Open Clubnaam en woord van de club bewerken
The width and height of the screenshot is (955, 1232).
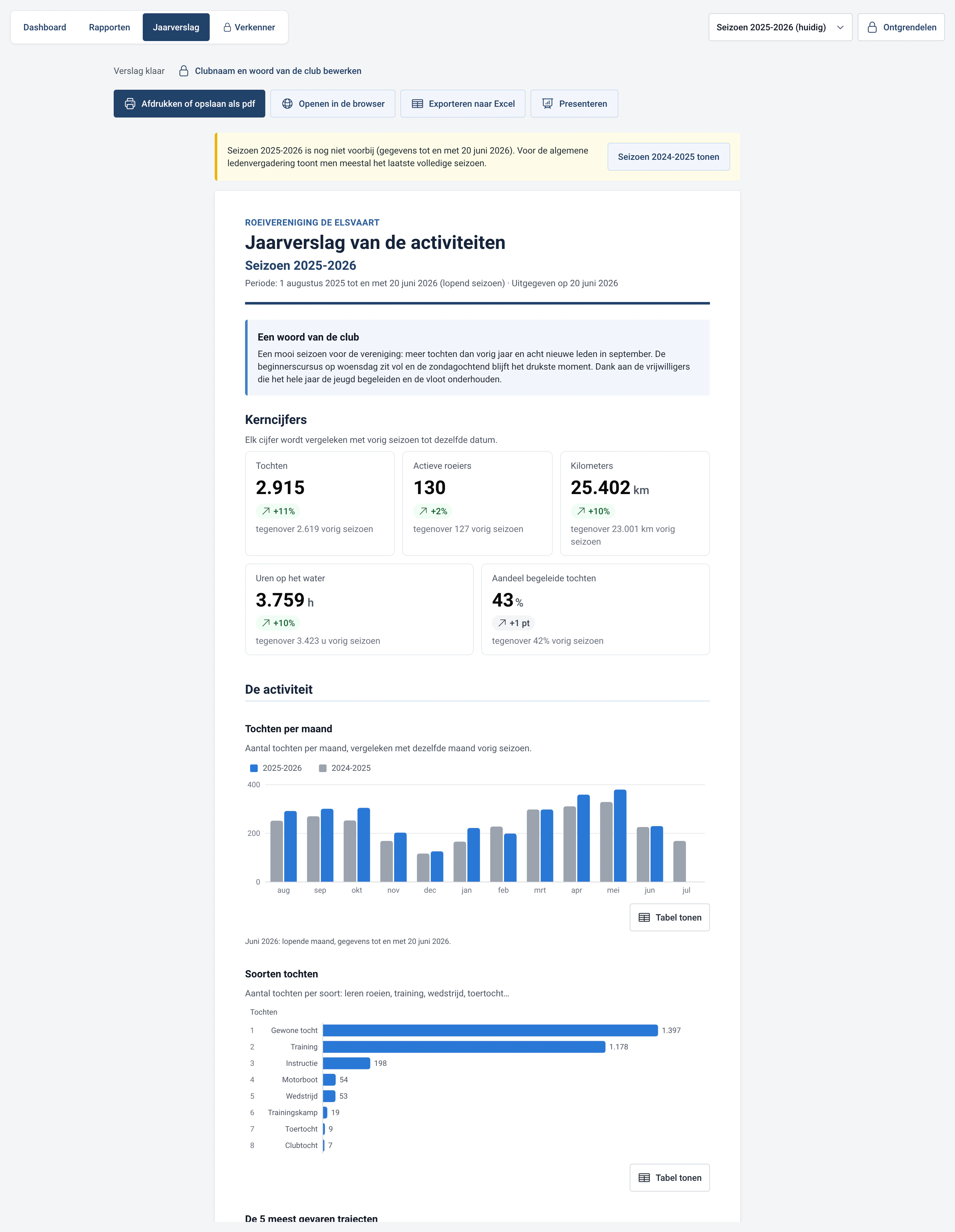tap(278, 71)
